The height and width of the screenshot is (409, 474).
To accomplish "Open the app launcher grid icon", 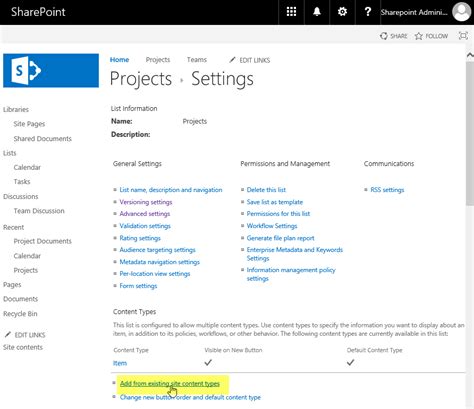I will [x=291, y=12].
